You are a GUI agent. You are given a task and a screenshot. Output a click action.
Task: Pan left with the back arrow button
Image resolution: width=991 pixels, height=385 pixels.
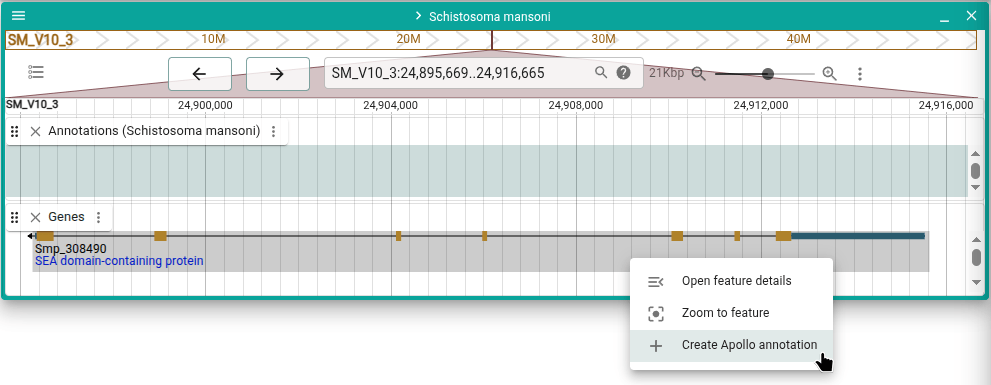(x=200, y=74)
